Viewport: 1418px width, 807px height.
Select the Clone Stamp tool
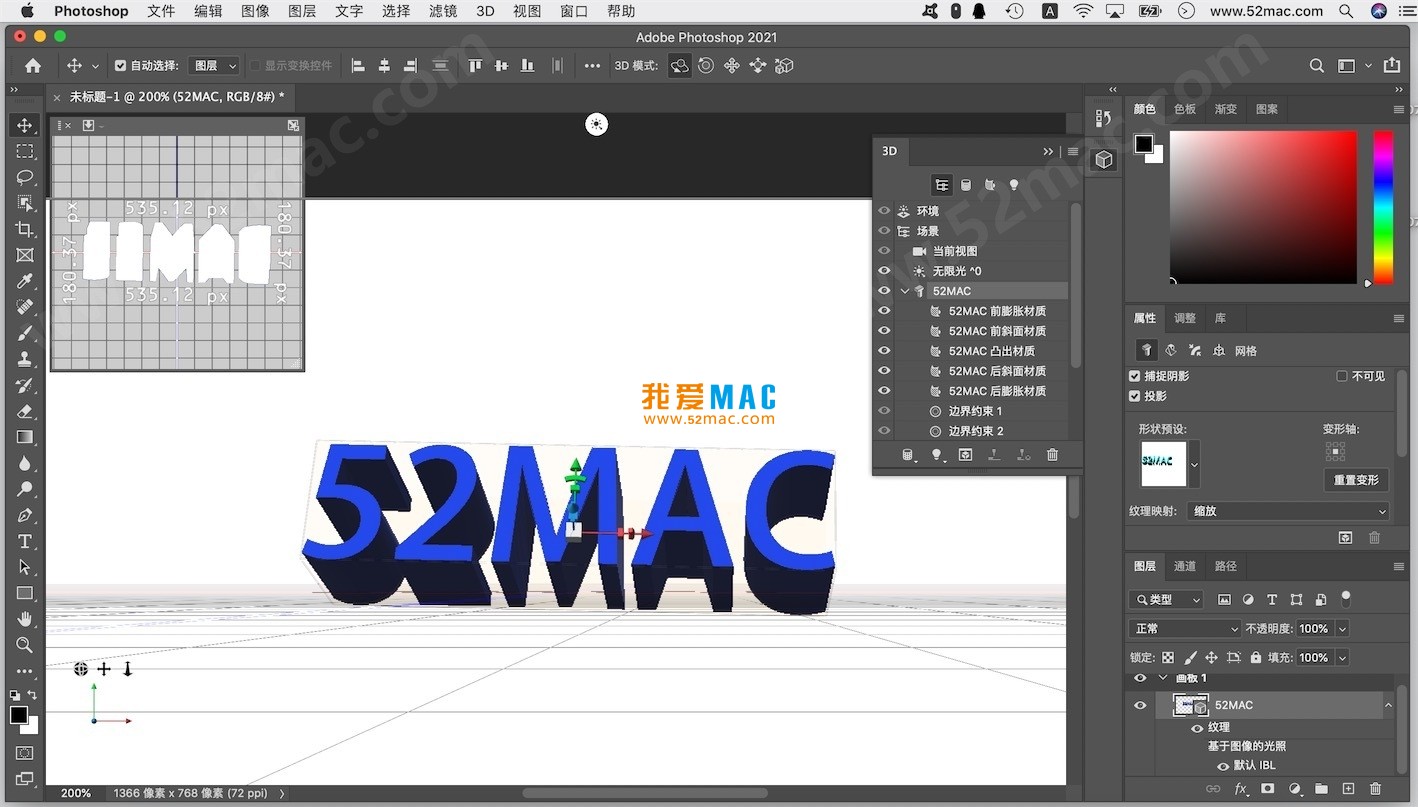[25, 359]
